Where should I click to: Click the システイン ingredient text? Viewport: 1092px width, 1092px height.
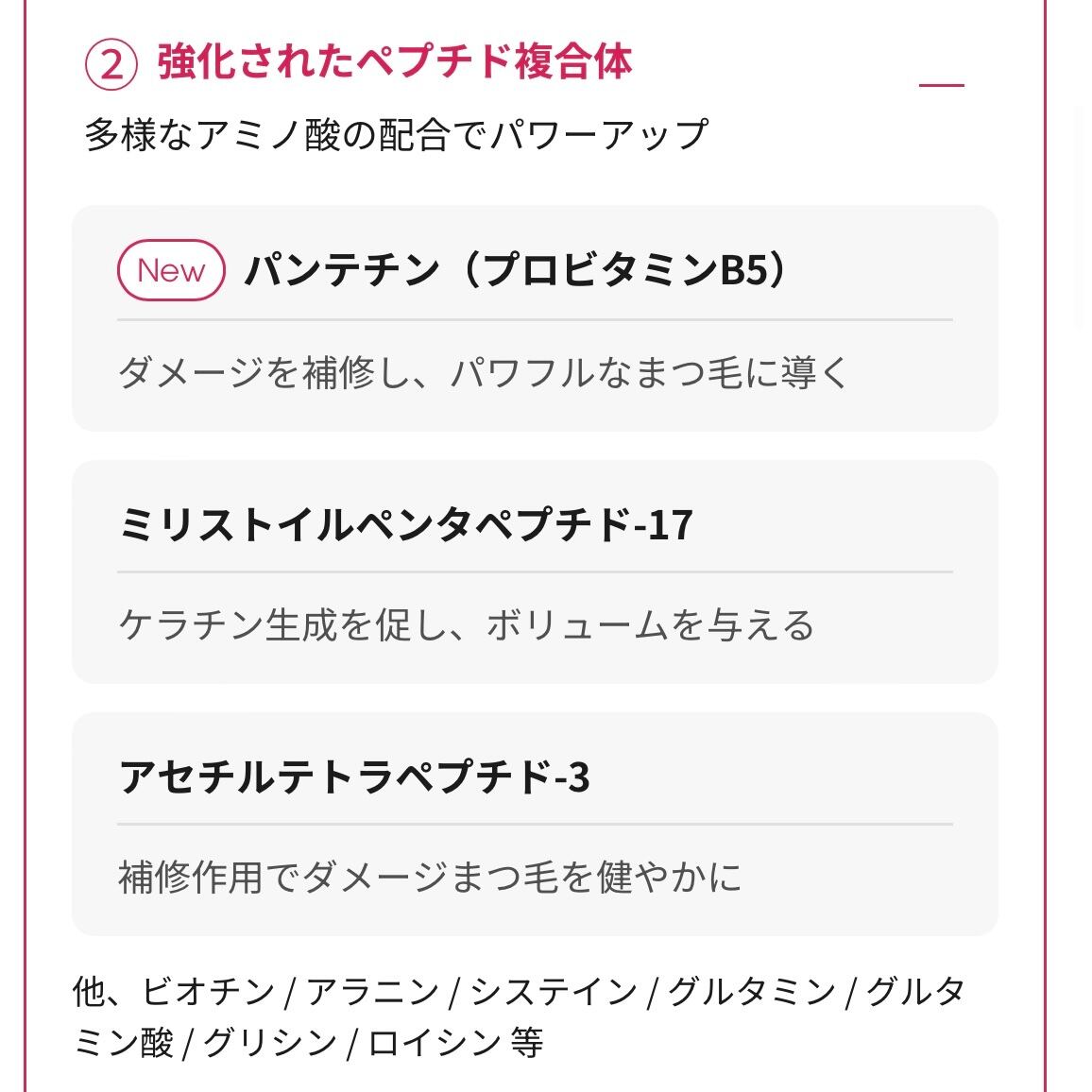click(x=555, y=991)
